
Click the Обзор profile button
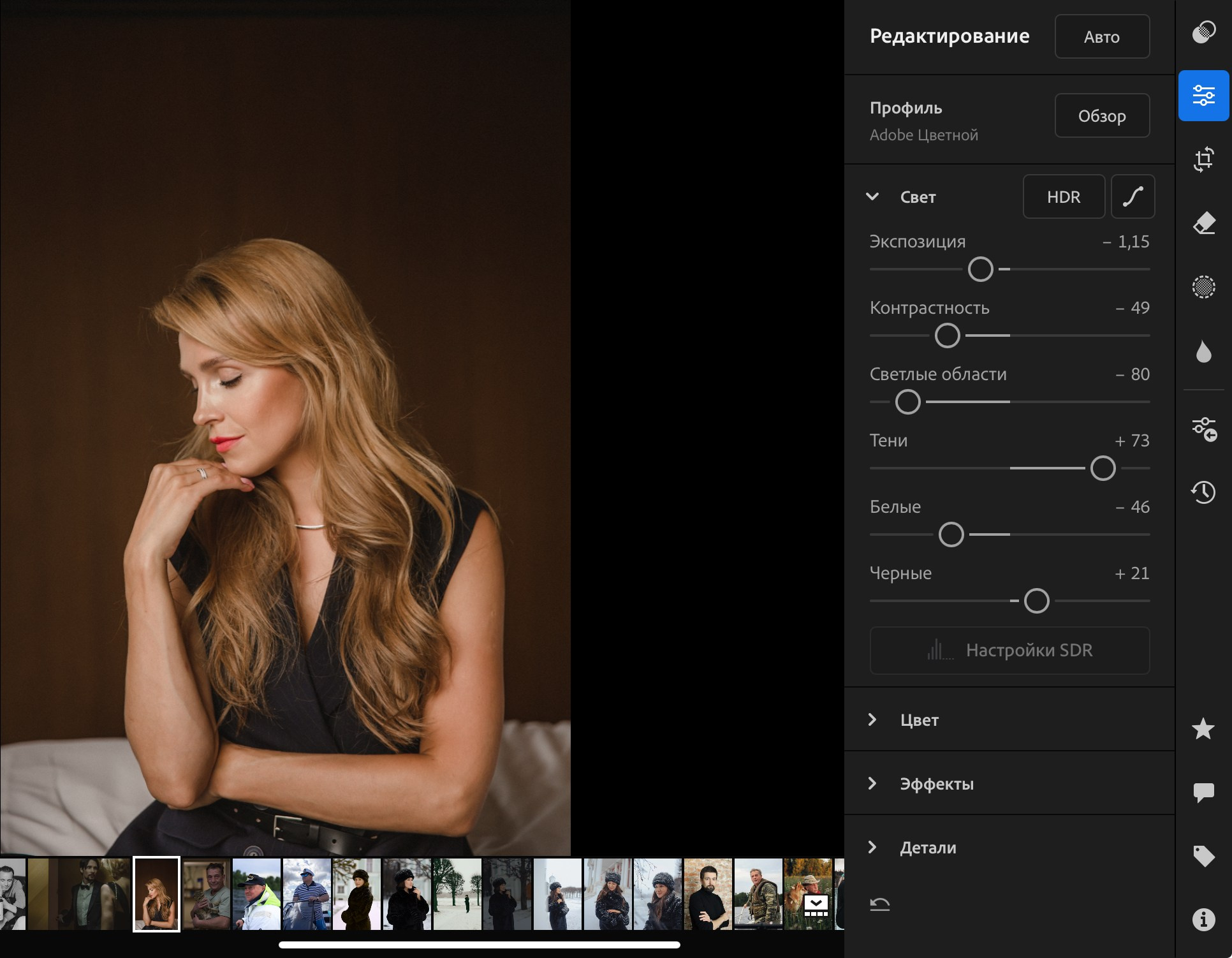1101,116
